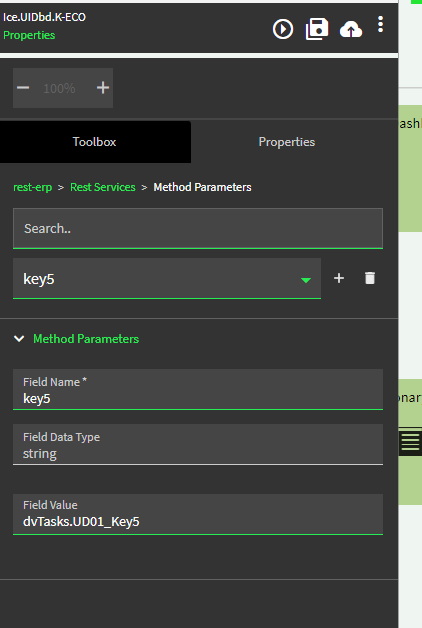
Task: Click the Field Data Type string selector
Action: click(x=198, y=445)
